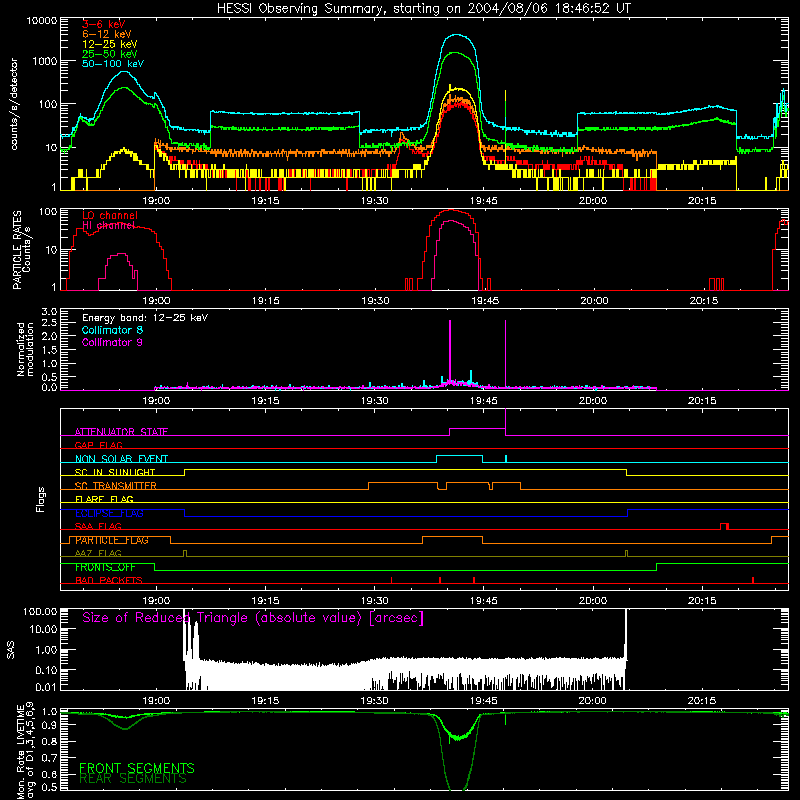Click 19:15 tick label under top count-rate plot
Screen dimensions: 800x800
click(265, 201)
